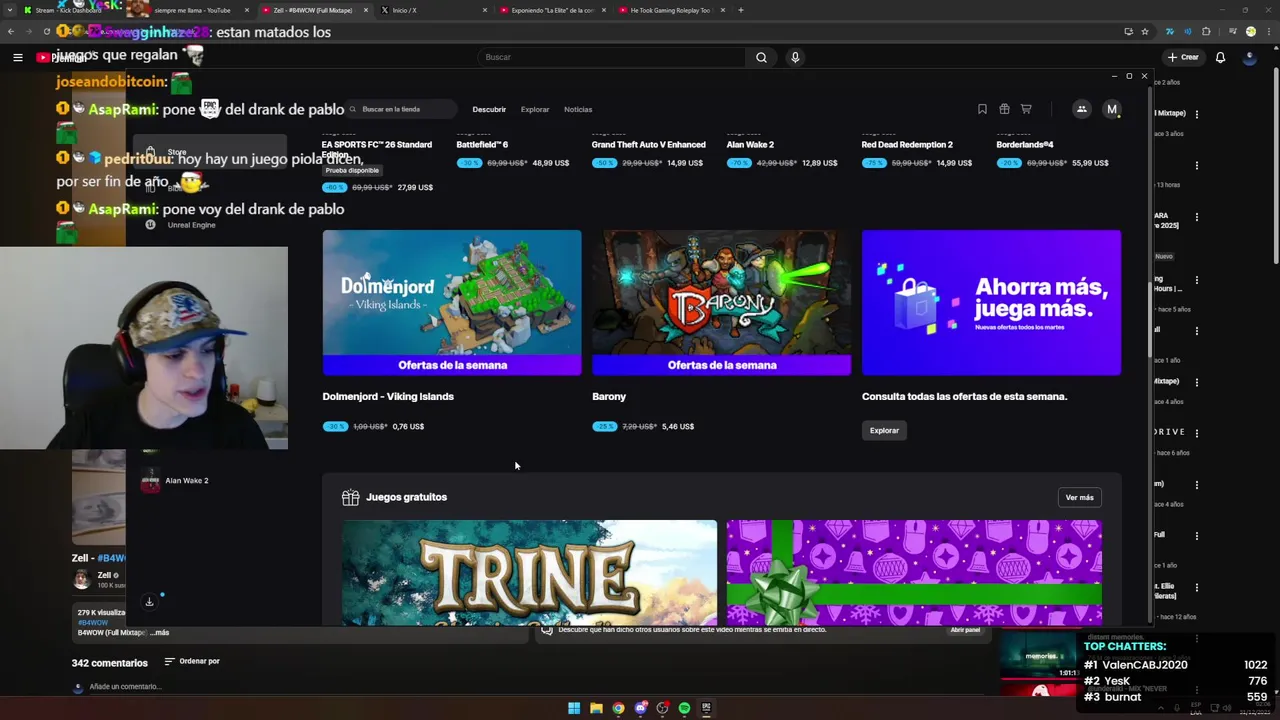The height and width of the screenshot is (720, 1280).
Task: Open options for first Mixtape sidebar video
Action: tap(1196, 114)
